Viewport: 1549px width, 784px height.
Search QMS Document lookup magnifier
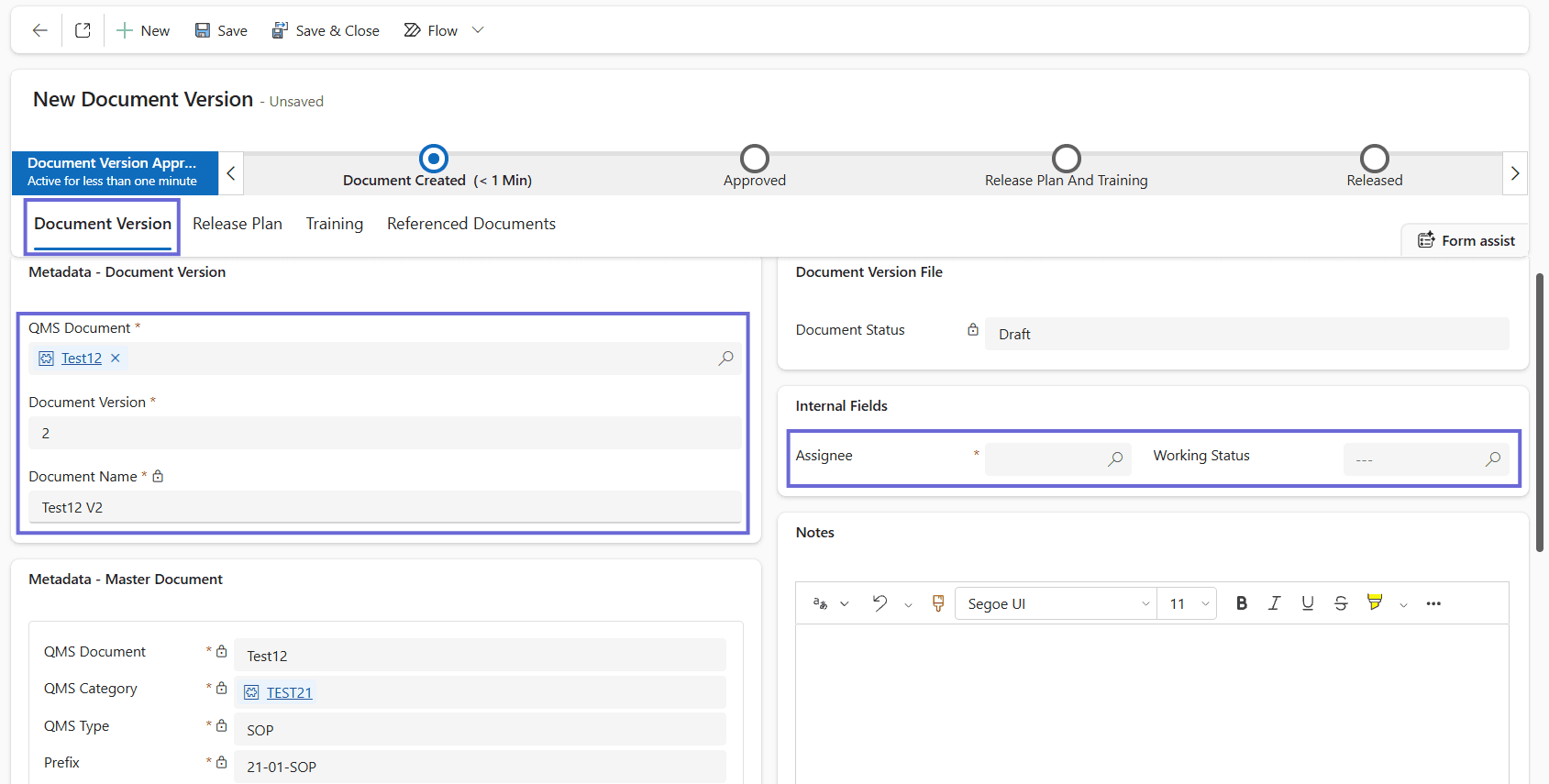pyautogui.click(x=725, y=359)
